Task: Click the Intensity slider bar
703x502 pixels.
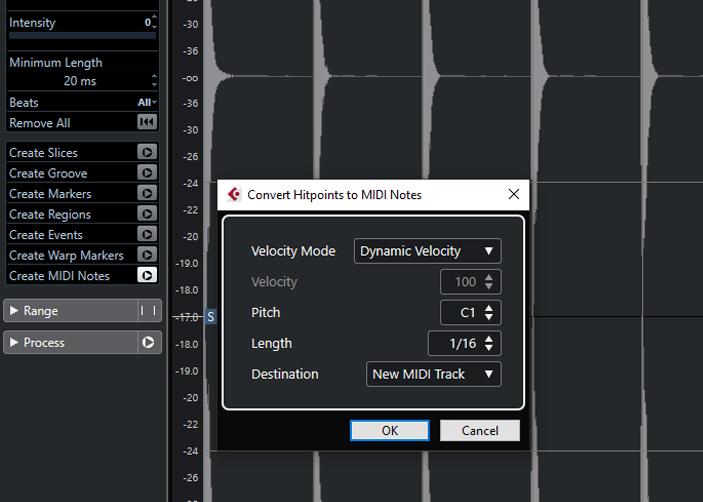Action: [x=82, y=35]
